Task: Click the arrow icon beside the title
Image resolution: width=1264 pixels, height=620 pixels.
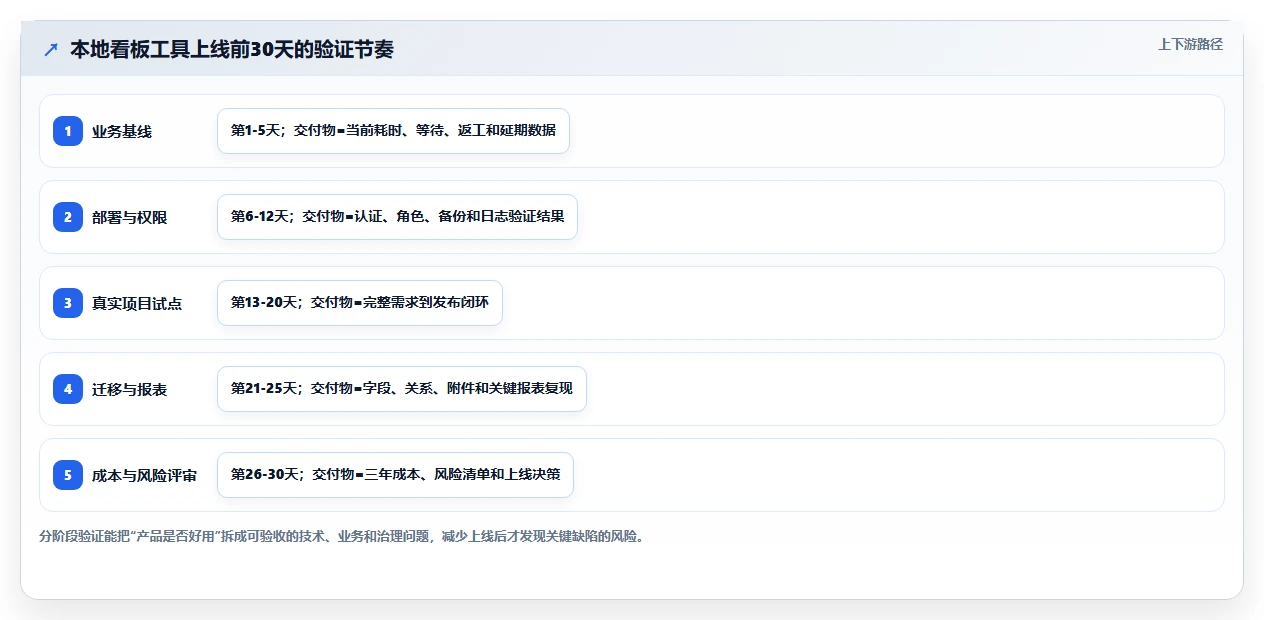Action: (x=51, y=50)
